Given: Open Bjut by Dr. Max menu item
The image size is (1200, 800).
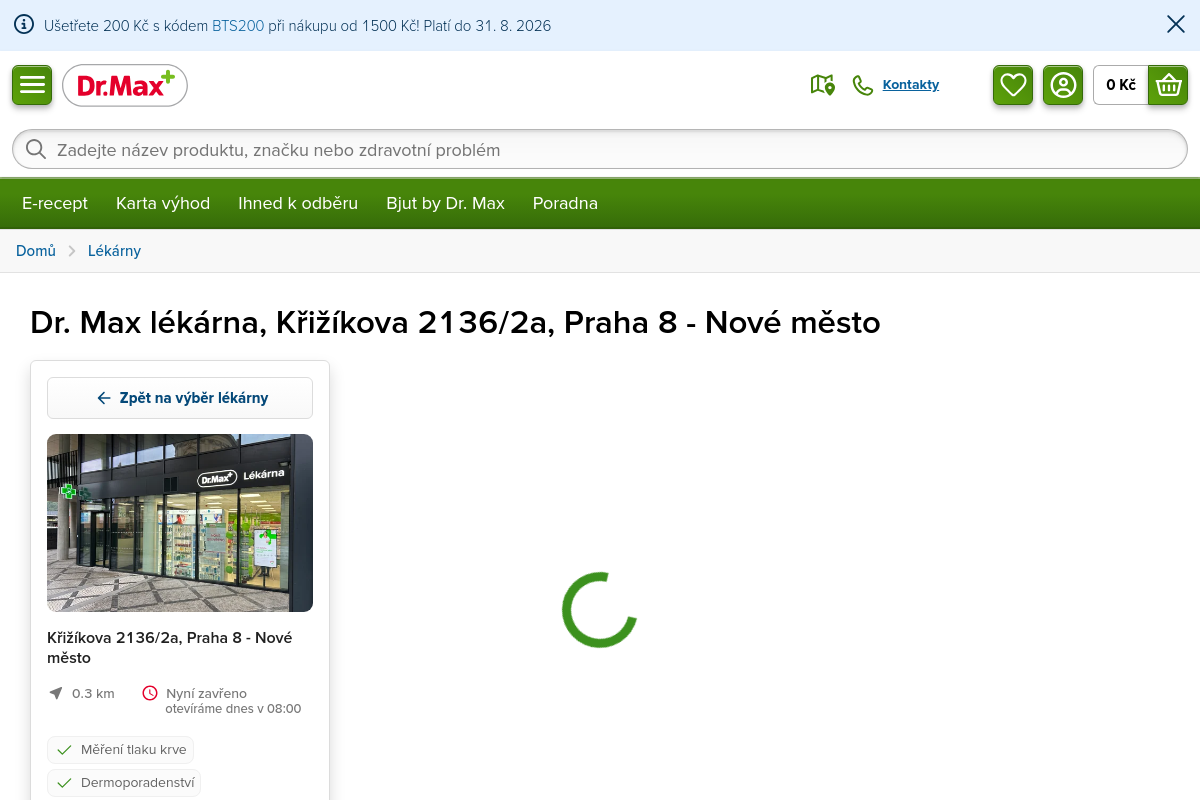Looking at the screenshot, I should (x=446, y=203).
